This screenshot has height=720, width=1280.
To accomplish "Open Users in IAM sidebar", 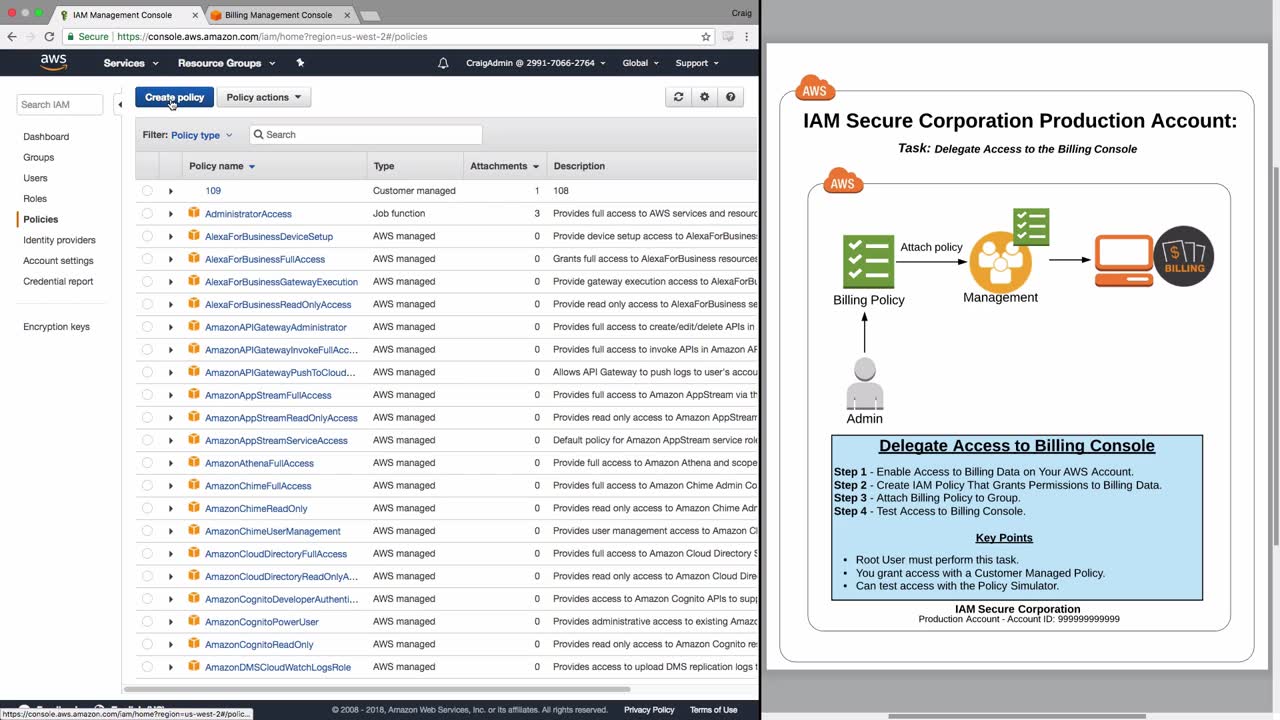I will click(x=35, y=178).
